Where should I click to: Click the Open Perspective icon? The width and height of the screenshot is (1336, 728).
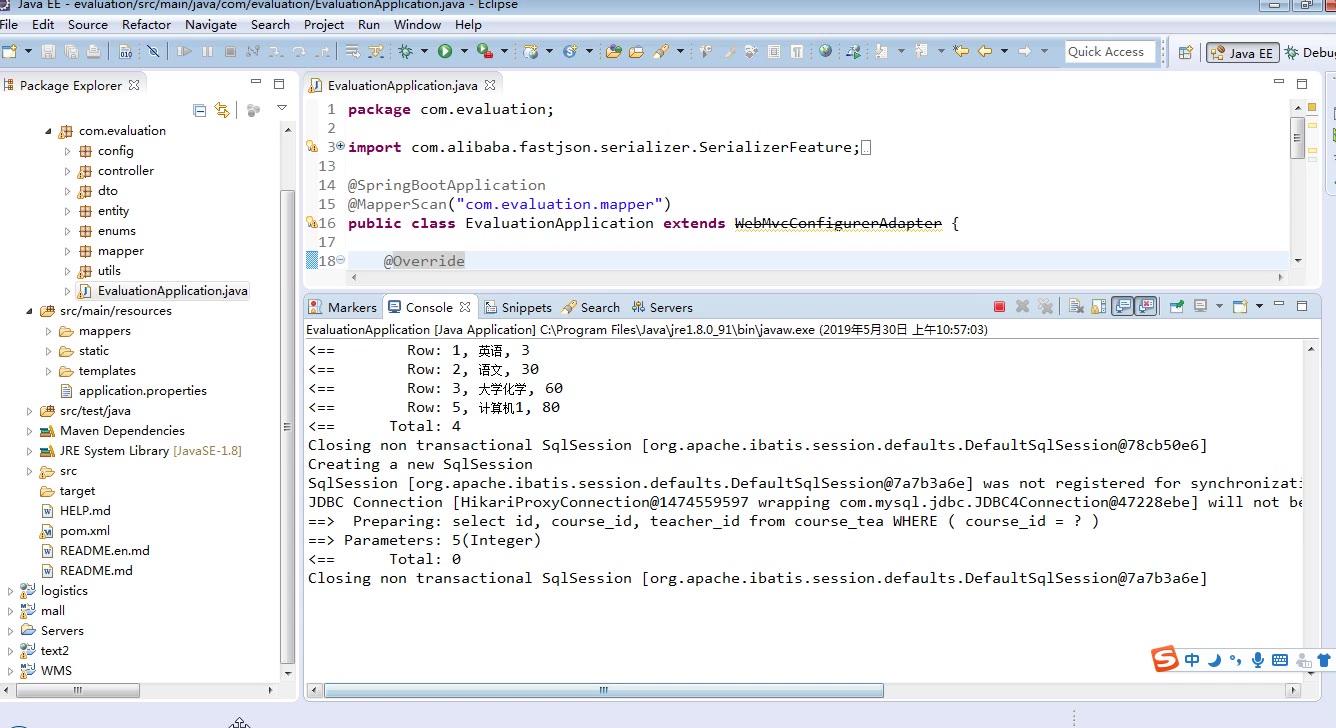[x=1186, y=53]
